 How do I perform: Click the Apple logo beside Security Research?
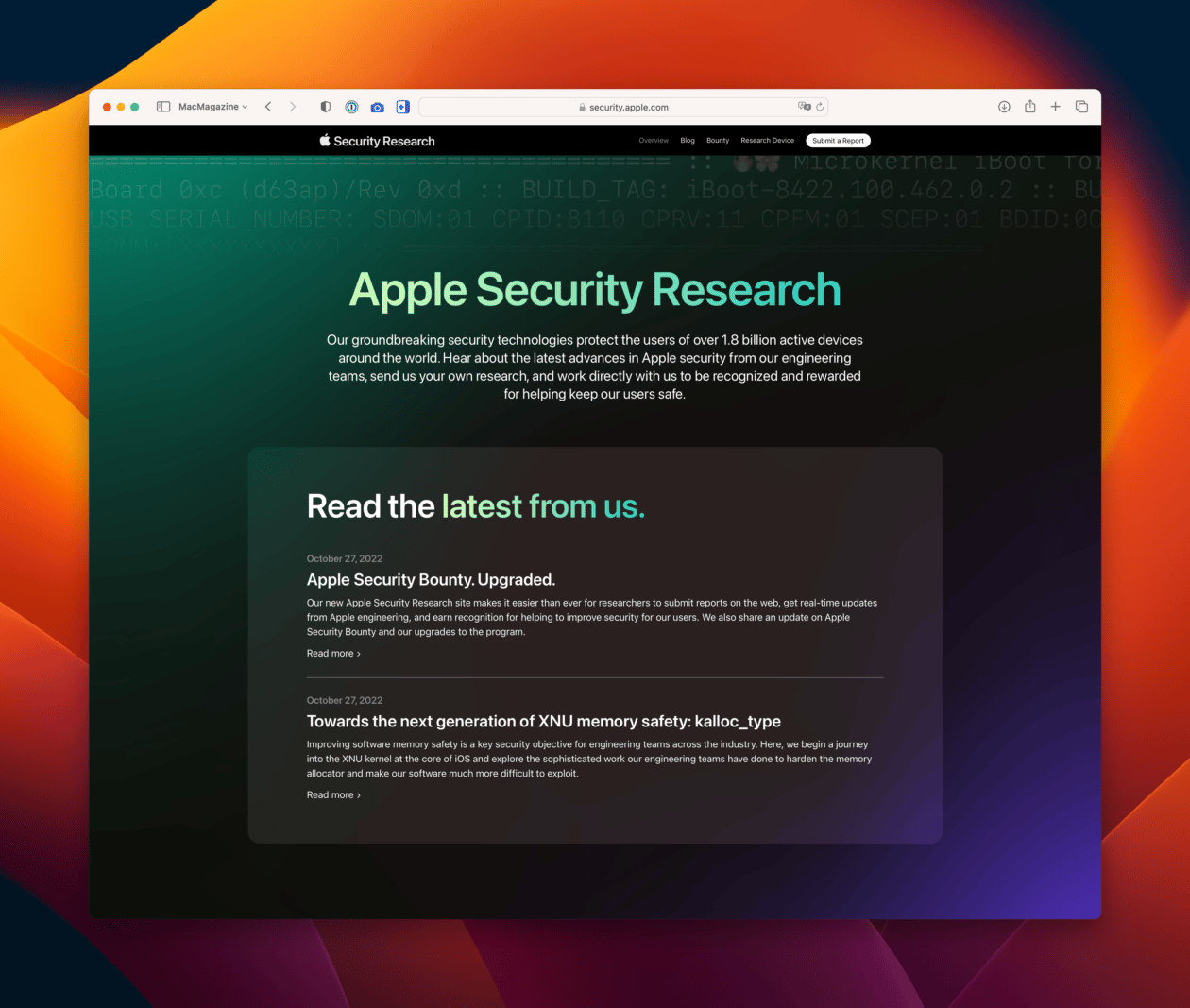point(324,140)
